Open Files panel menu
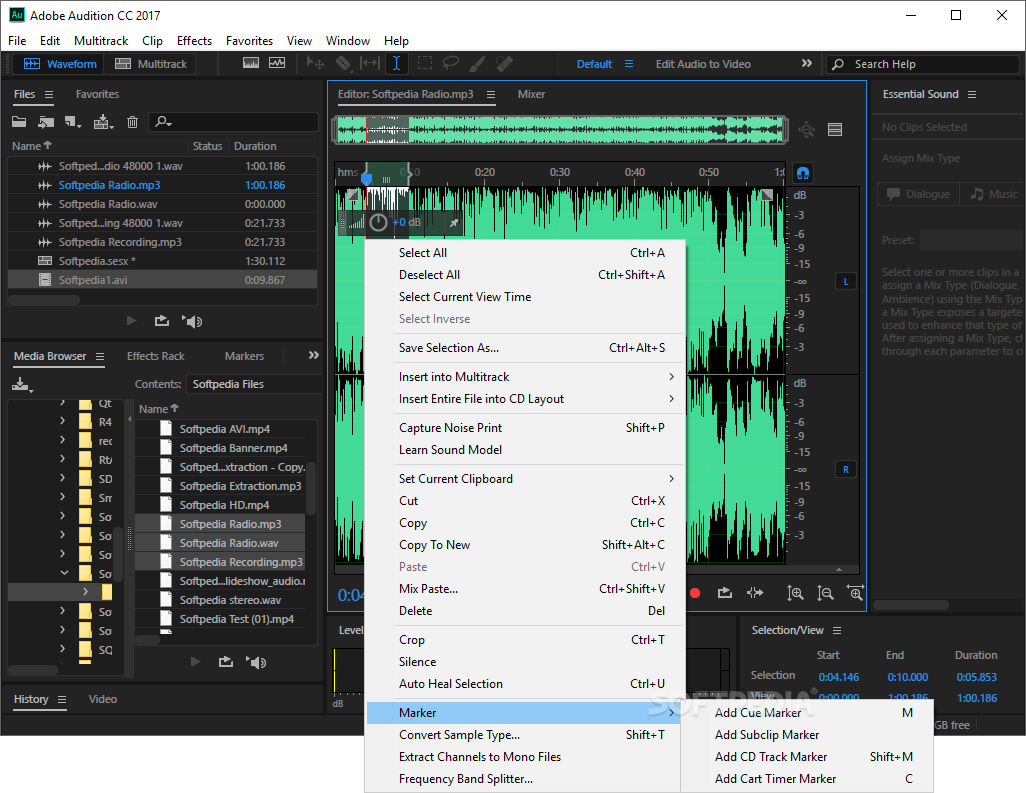This screenshot has height=793, width=1026. pos(49,94)
